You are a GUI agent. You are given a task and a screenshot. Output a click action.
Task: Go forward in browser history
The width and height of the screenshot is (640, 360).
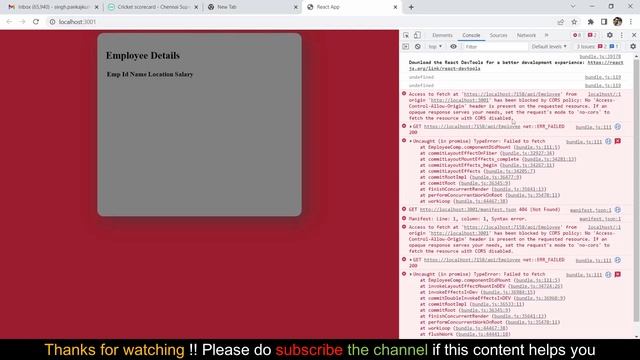(x=22, y=22)
